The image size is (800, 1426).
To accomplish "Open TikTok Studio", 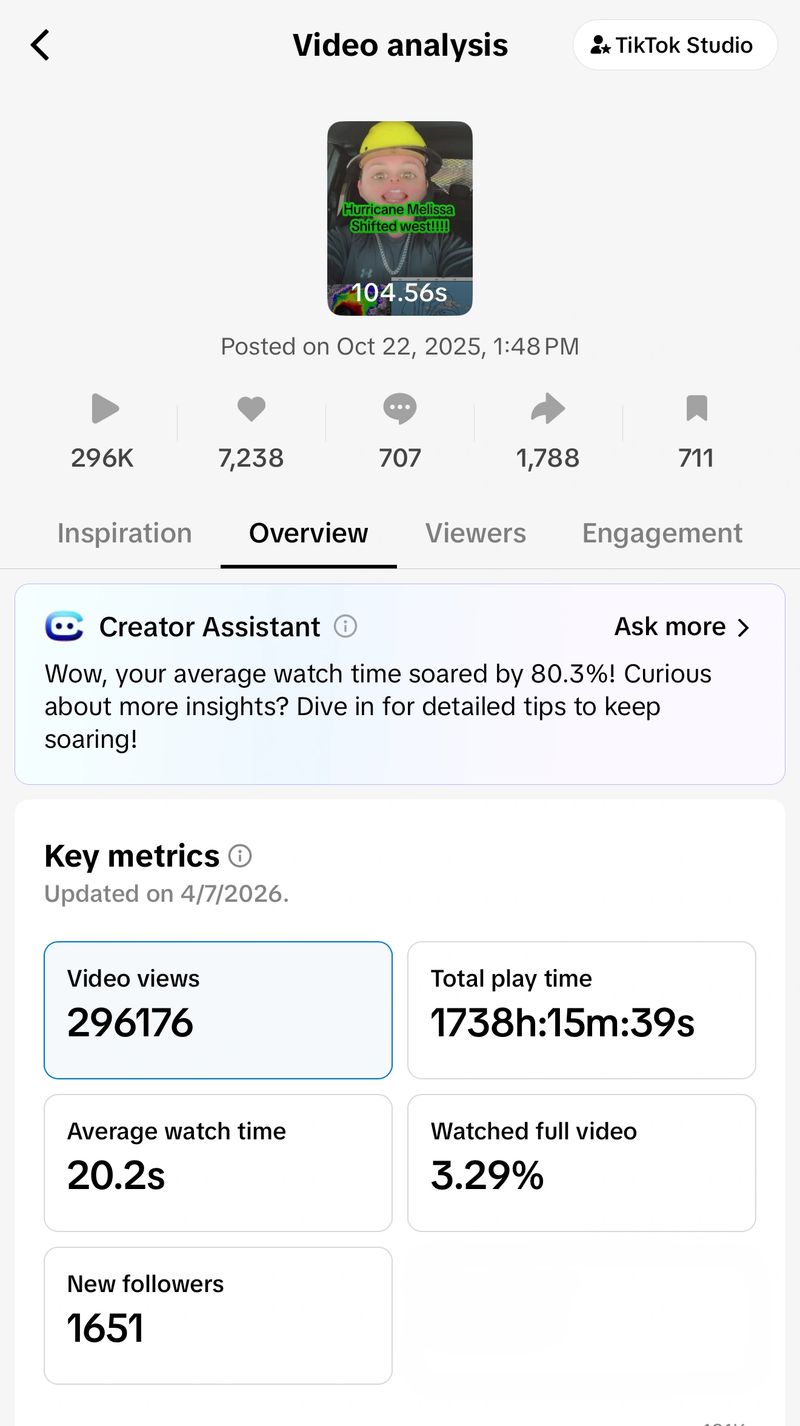I will point(675,45).
